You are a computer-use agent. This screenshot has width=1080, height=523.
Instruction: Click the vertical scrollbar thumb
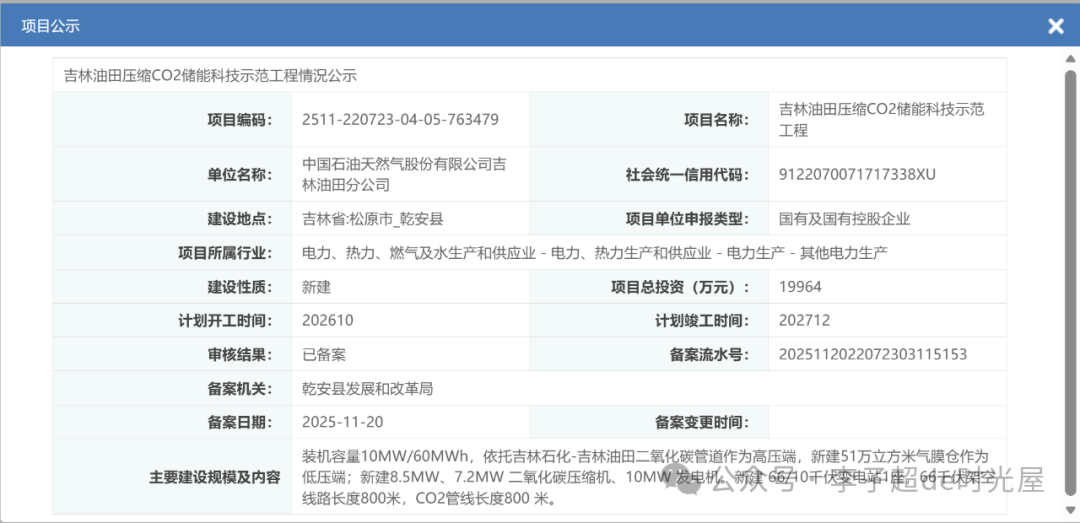coord(1070,270)
